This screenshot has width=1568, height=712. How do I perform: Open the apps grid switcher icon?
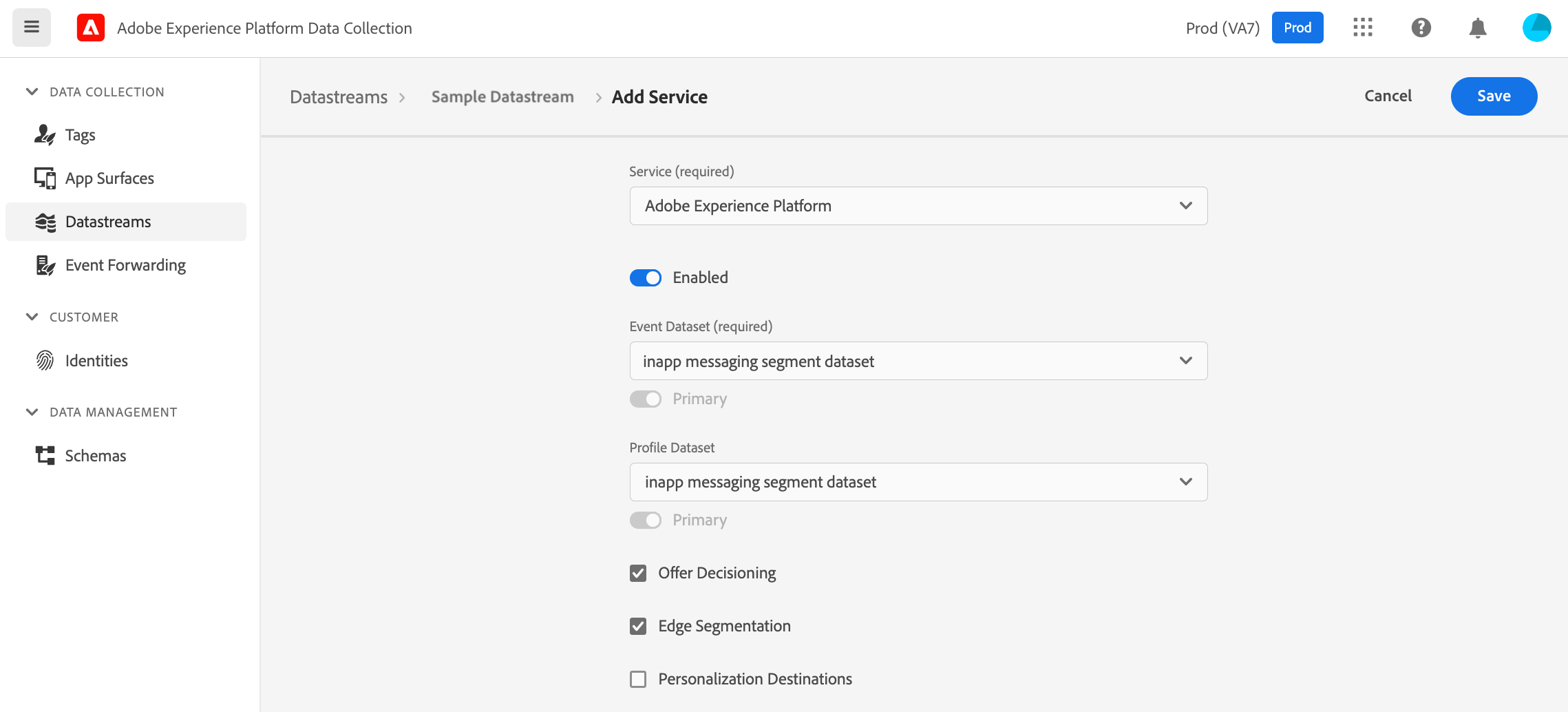click(1362, 28)
